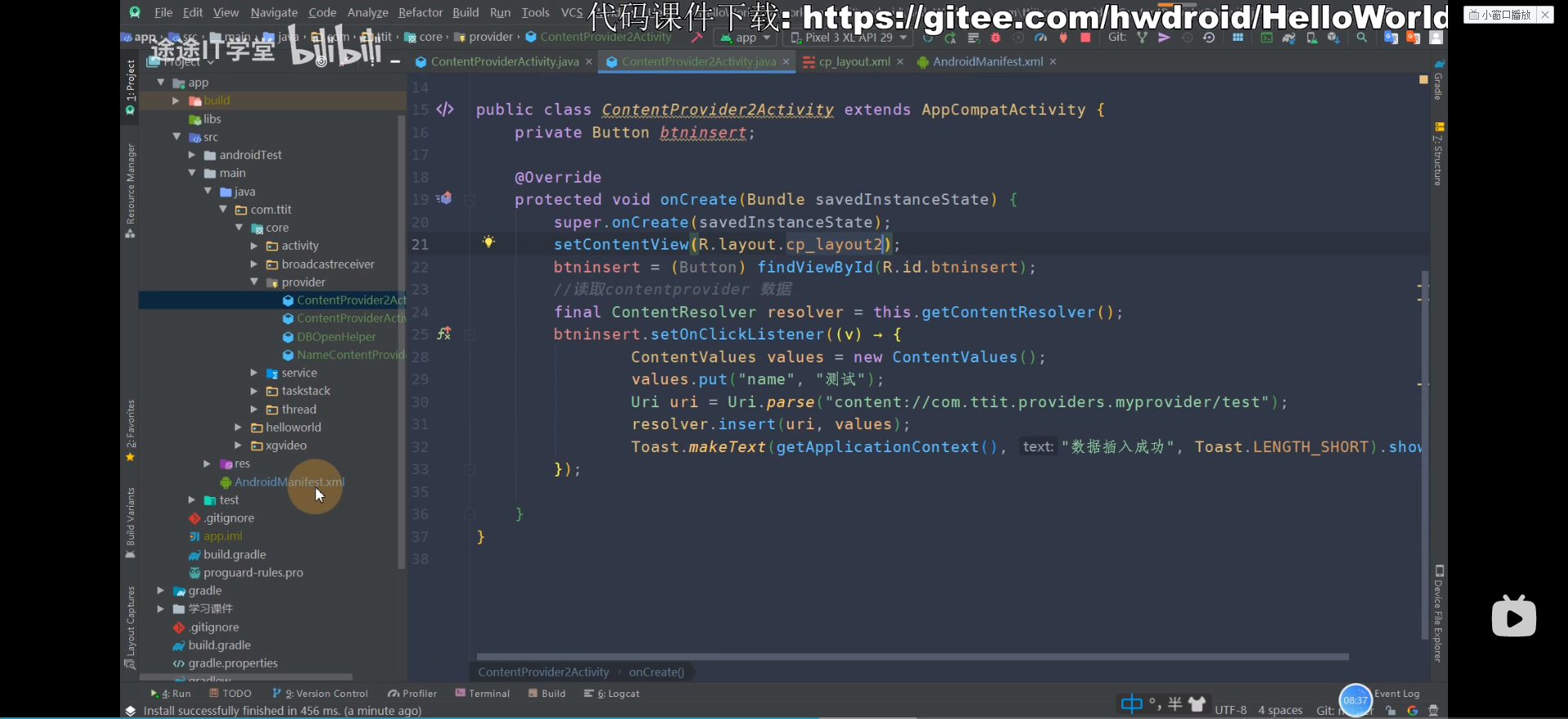Click Sync Project with Gradle Files icon

pyautogui.click(x=1289, y=38)
